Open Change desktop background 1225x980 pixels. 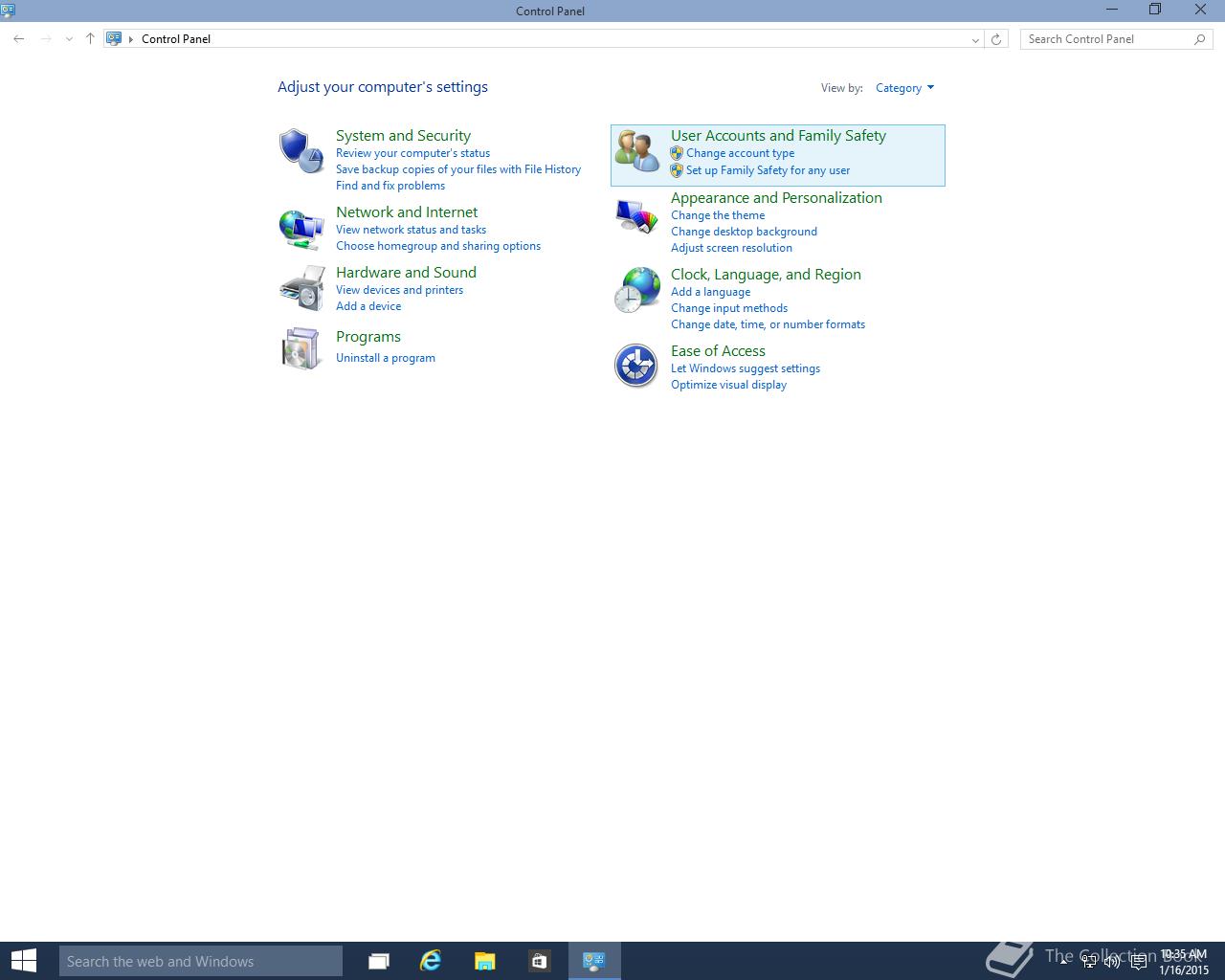click(x=744, y=232)
